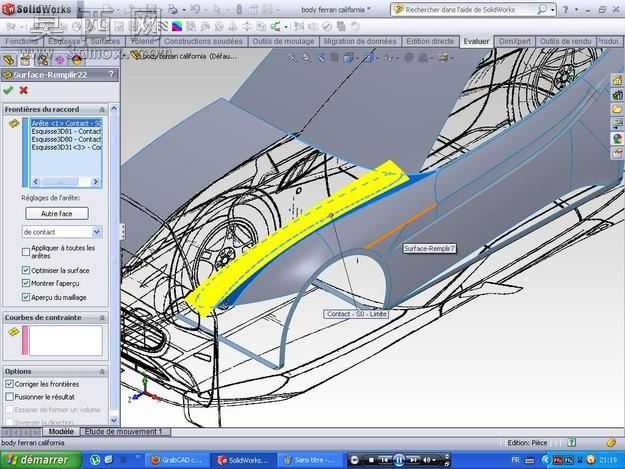625x469 pixels.
Task: Open the Edition directe tab
Action: point(430,41)
